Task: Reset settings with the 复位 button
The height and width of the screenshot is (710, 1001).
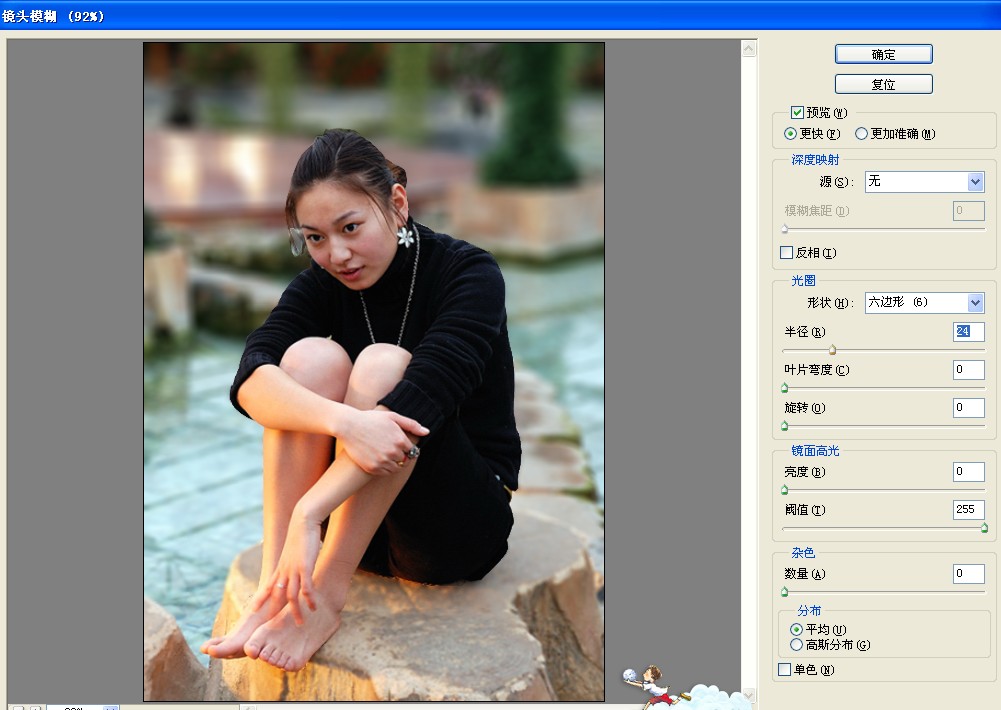Action: (884, 84)
